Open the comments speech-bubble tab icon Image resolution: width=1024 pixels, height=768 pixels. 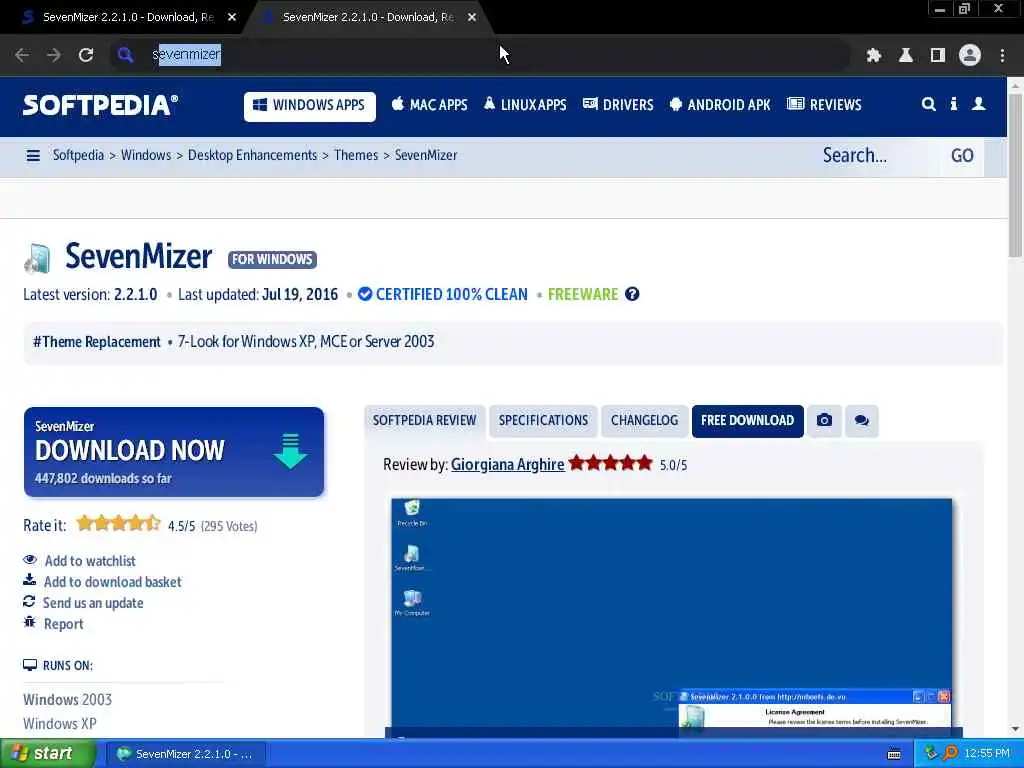pyautogui.click(x=861, y=421)
